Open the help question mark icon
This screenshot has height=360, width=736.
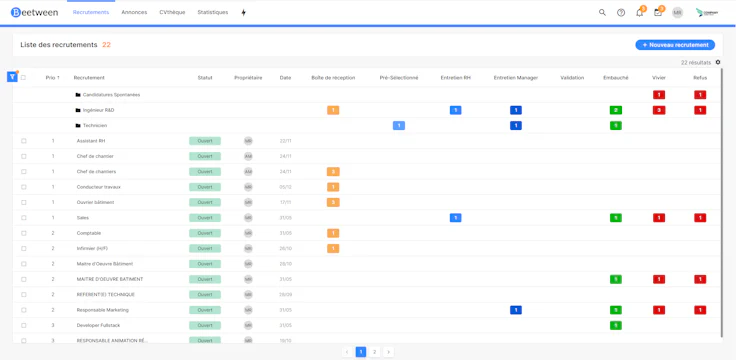[621, 13]
